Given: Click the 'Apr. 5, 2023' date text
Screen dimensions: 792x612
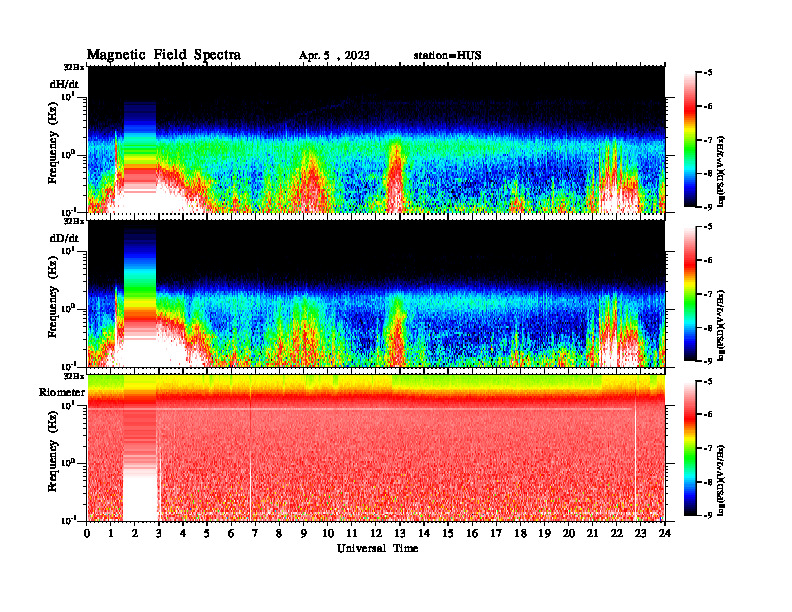Looking at the screenshot, I should [x=334, y=56].
